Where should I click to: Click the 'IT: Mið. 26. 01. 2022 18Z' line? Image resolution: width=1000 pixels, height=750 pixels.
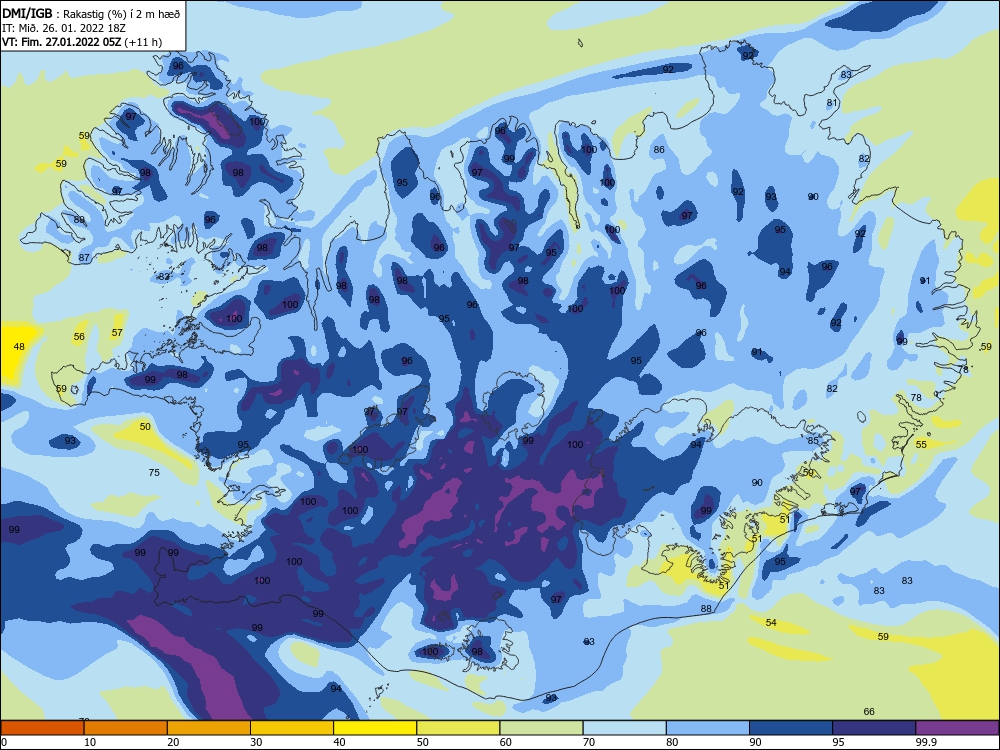[64, 28]
